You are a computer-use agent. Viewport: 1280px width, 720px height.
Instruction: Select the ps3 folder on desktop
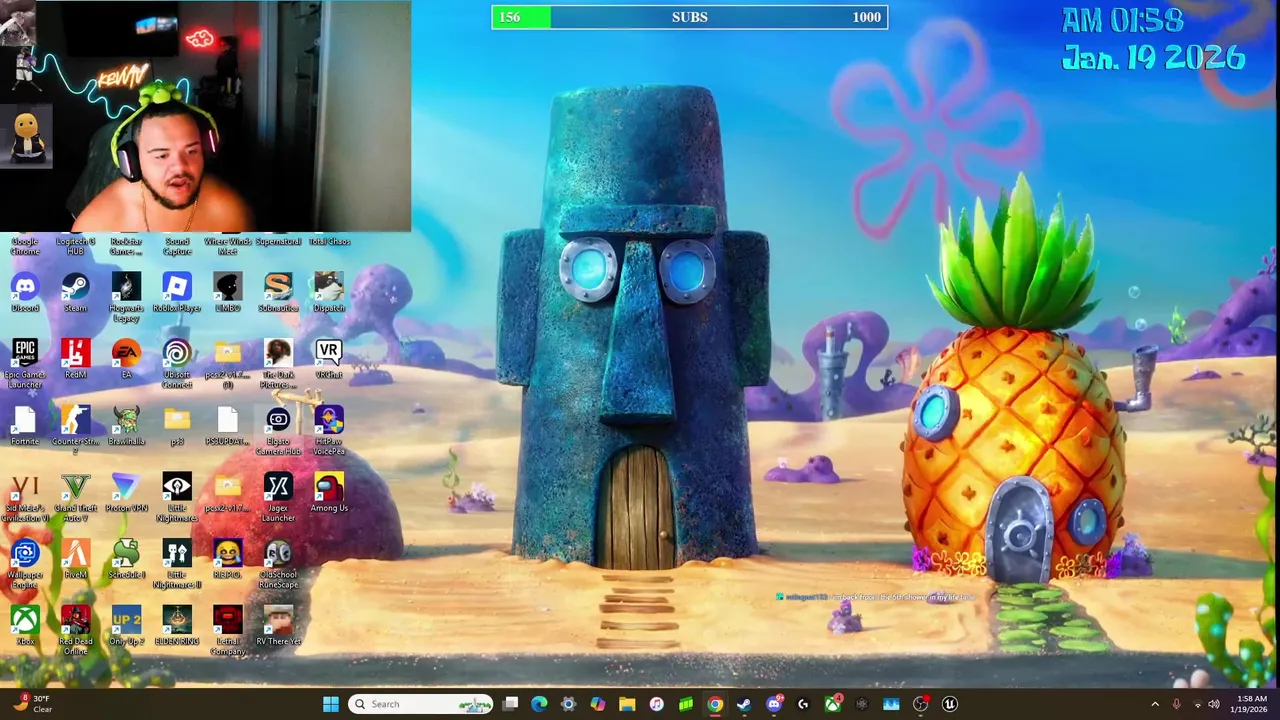[177, 425]
